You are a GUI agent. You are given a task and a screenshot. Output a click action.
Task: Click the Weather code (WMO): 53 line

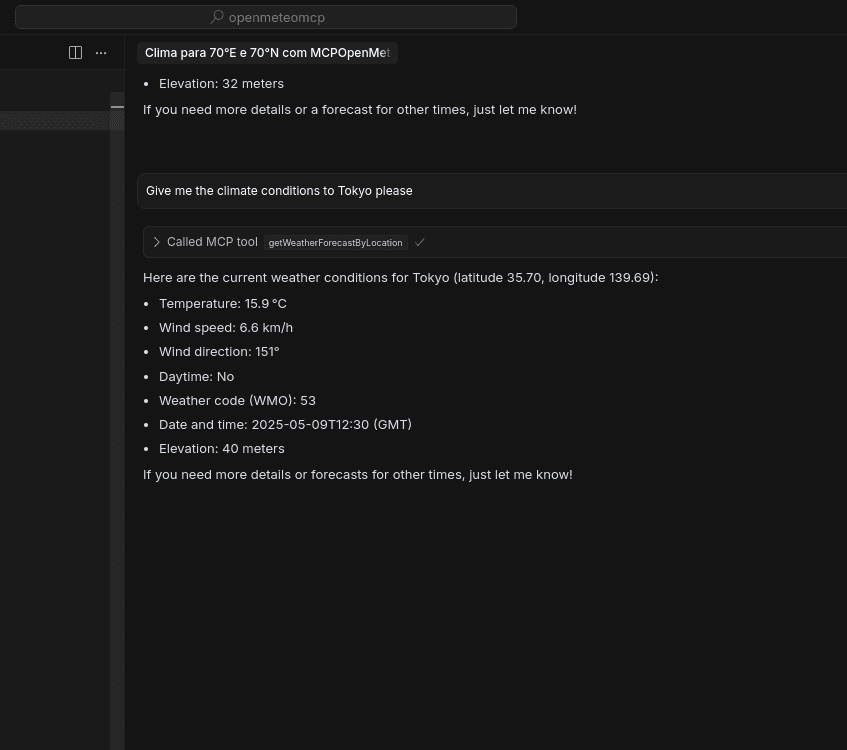point(237,400)
